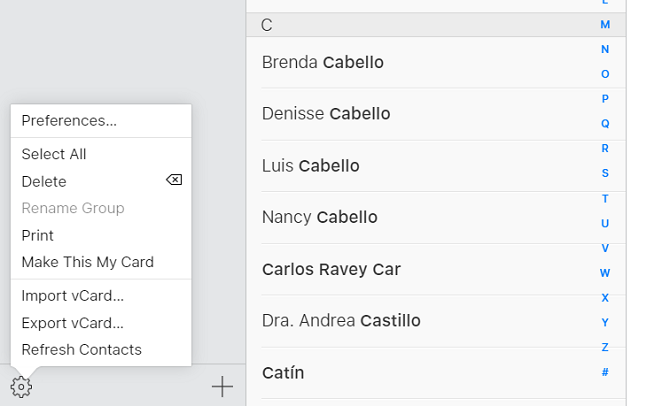Jump to letter S in index
Screen dimensions: 670x406
coord(605,173)
